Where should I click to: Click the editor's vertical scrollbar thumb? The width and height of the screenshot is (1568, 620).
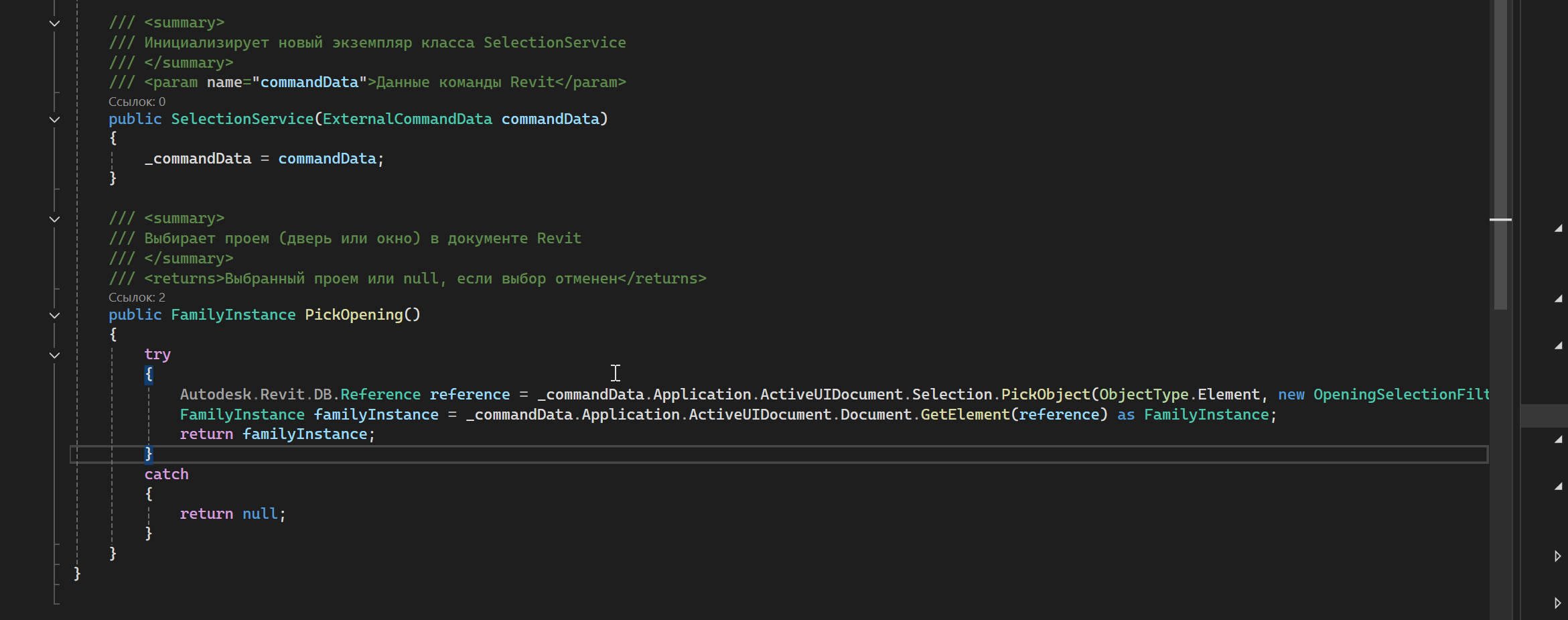(1500, 154)
